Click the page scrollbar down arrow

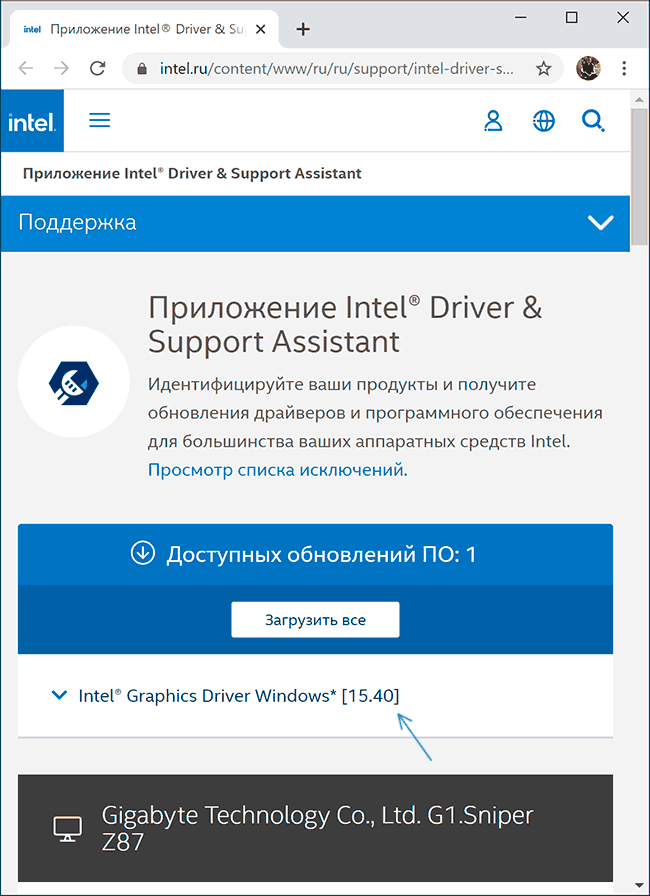[x=640, y=886]
